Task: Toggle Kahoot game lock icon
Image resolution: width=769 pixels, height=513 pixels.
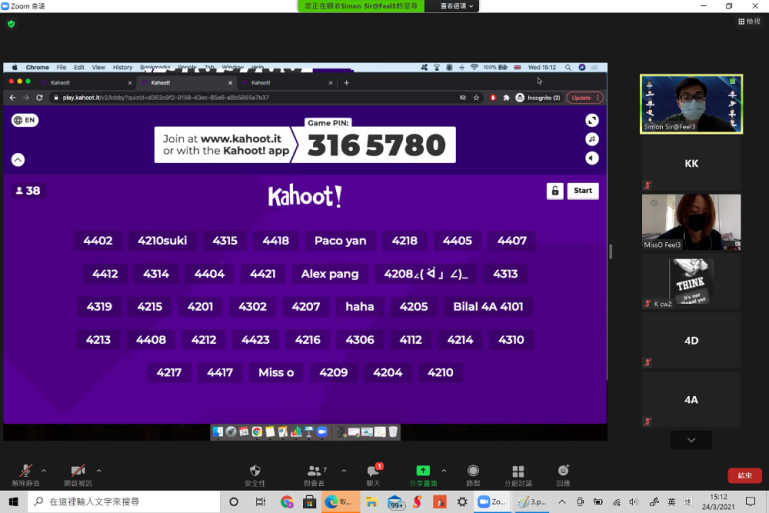Action: pyautogui.click(x=555, y=191)
